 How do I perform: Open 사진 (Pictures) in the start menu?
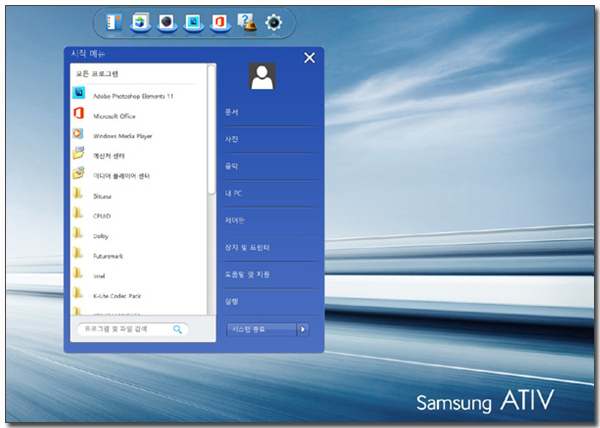pos(269,139)
